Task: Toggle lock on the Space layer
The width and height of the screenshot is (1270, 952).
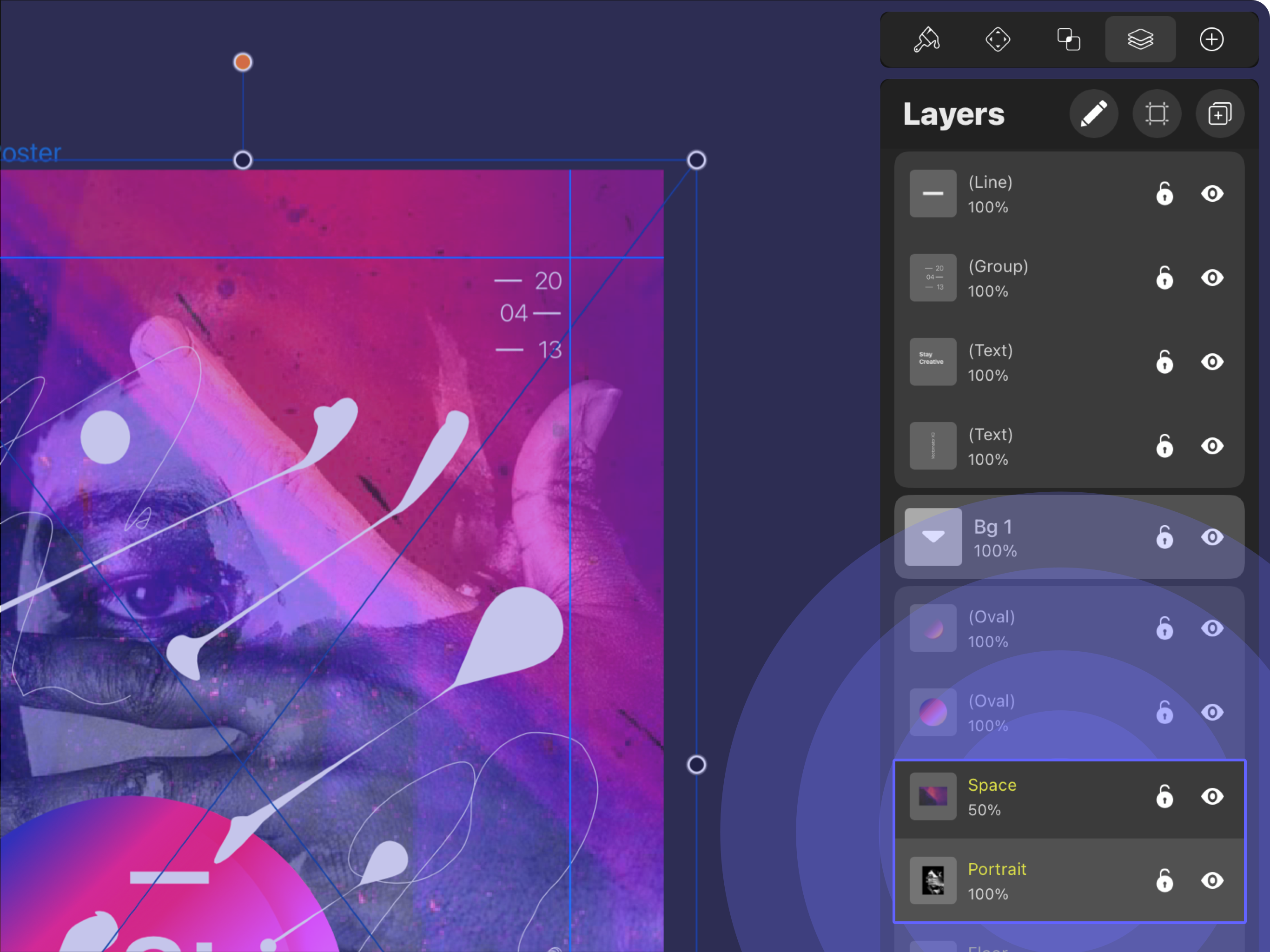Action: 1164,796
